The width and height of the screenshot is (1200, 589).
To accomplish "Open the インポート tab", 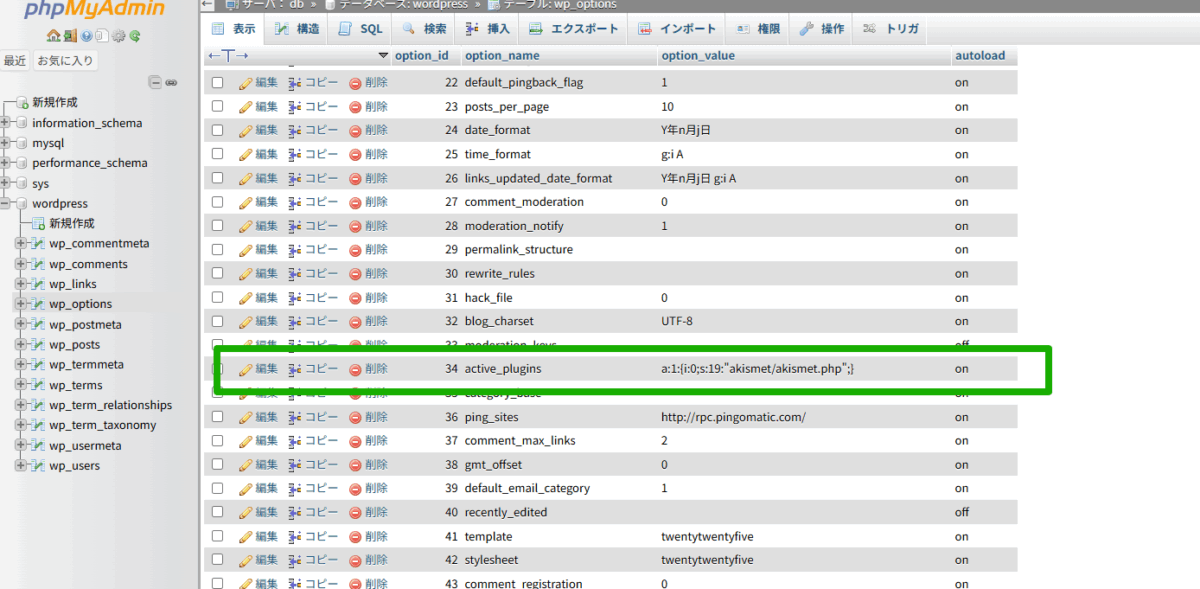I will tap(677, 29).
